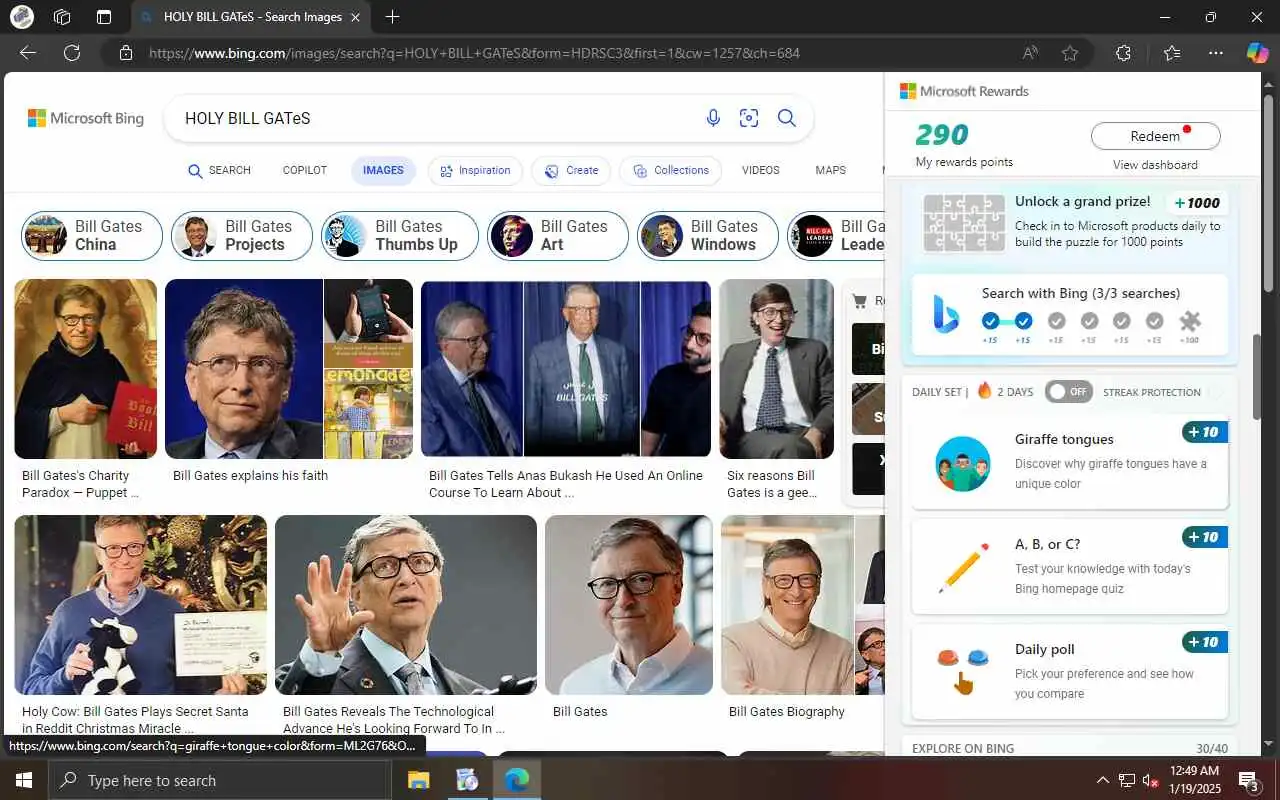This screenshot has height=800, width=1280.
Task: Open the Control Panel taskbar icon
Action: click(467, 780)
